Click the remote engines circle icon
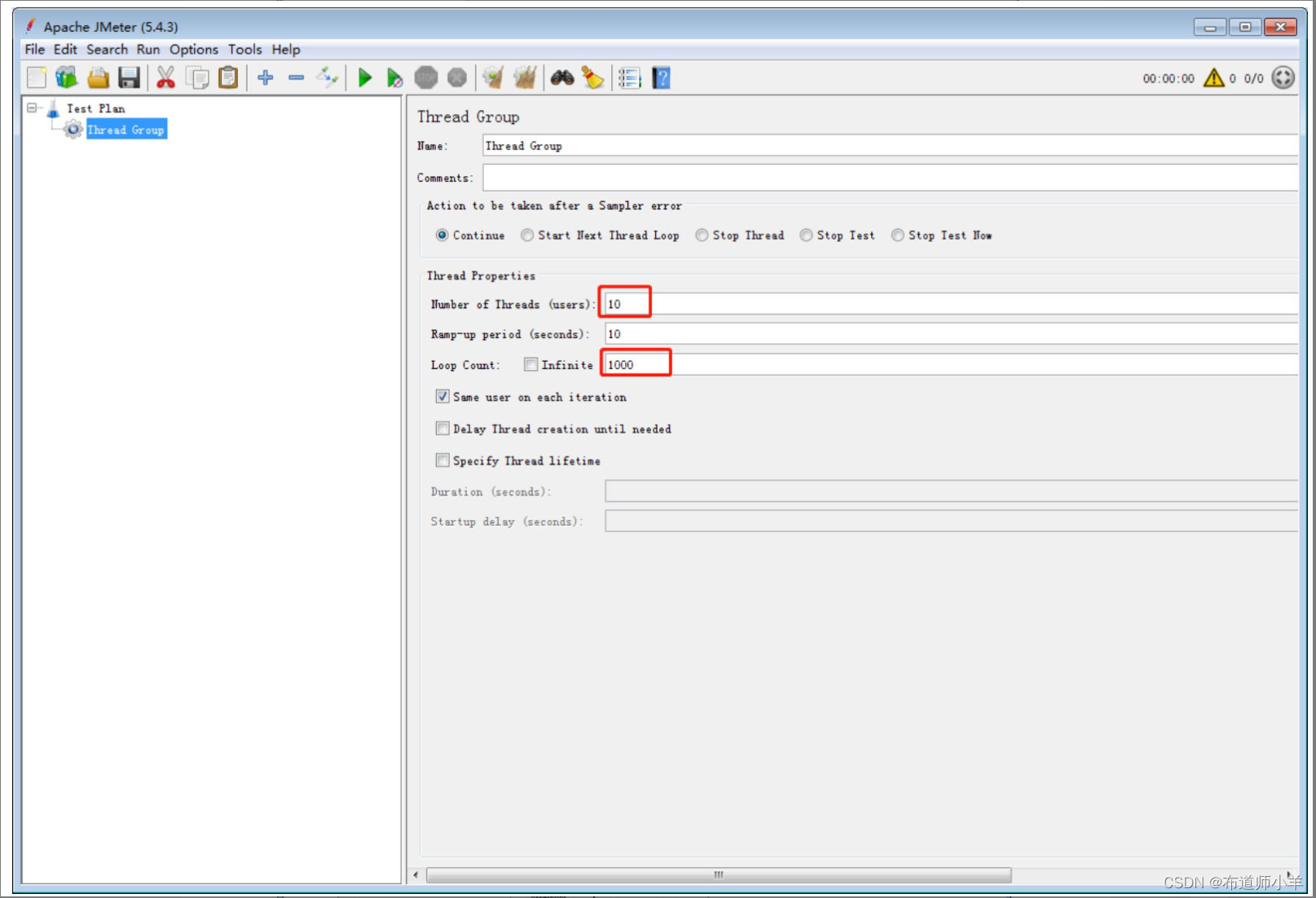Image resolution: width=1316 pixels, height=898 pixels. click(1283, 78)
